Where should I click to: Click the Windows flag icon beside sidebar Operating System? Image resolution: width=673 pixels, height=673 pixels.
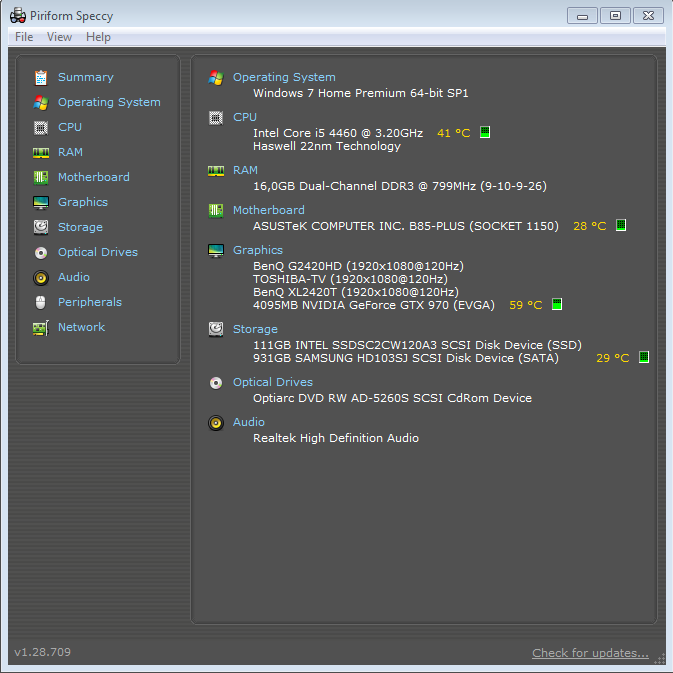pos(41,103)
